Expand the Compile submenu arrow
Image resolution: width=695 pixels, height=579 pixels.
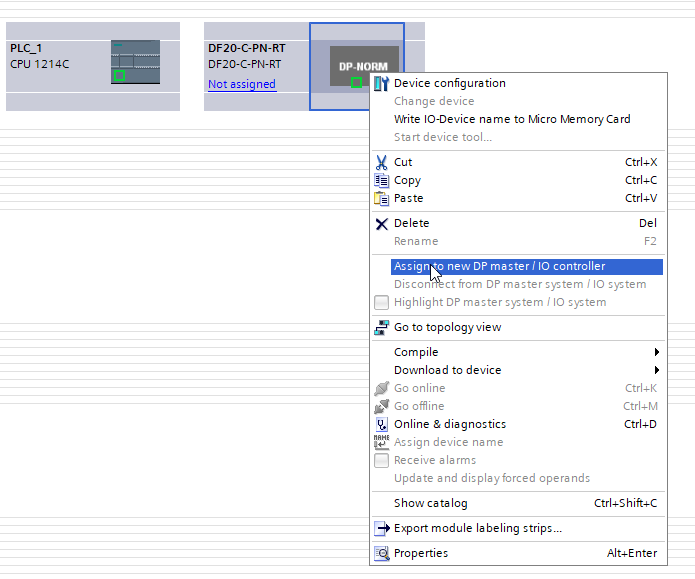[x=656, y=352]
